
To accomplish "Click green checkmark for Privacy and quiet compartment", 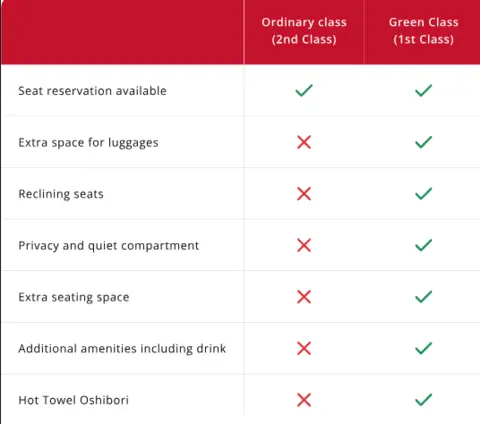I will coord(423,245).
